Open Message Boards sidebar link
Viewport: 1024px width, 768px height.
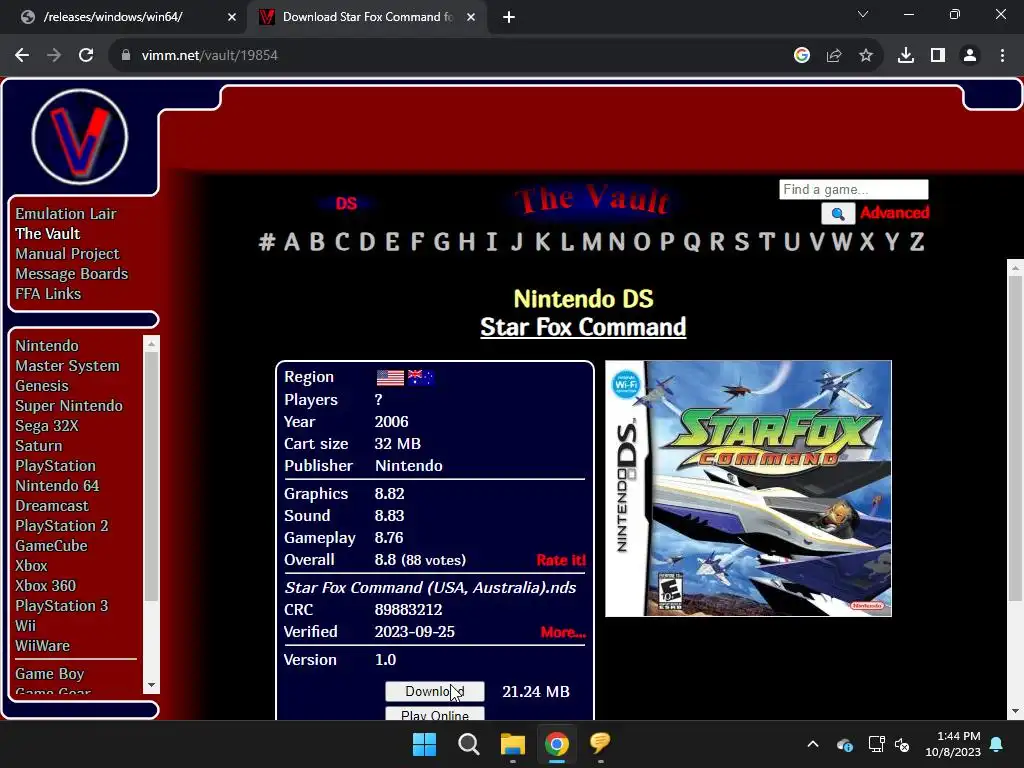[x=72, y=274]
